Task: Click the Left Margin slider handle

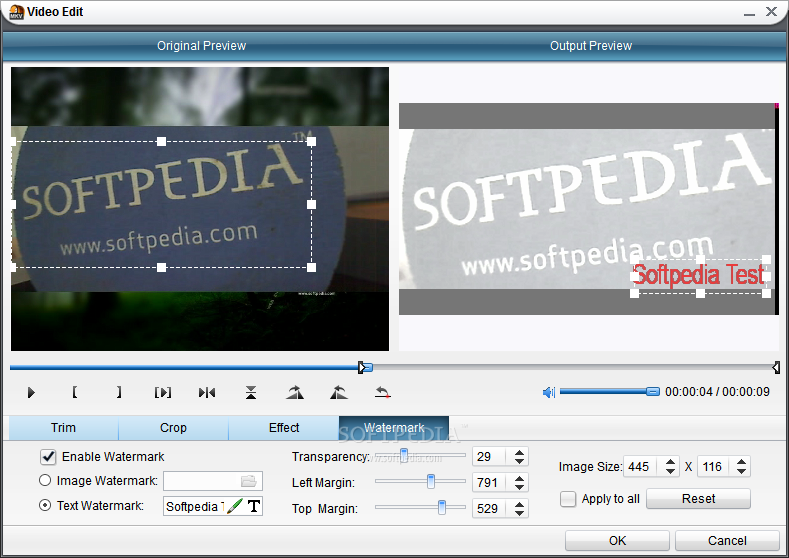Action: click(x=431, y=482)
